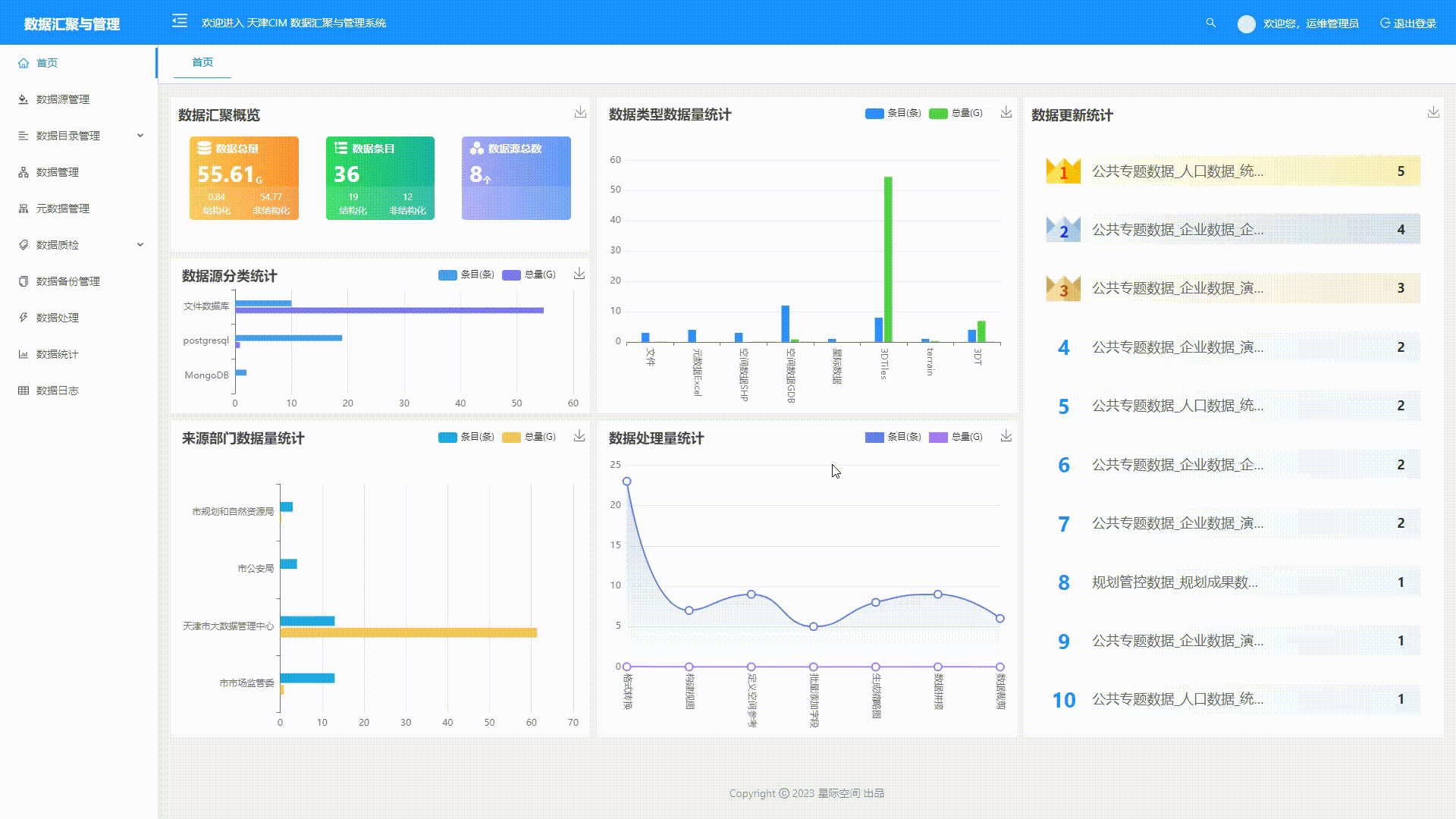1456x819 pixels.
Task: Click the search magnifier icon in header
Action: 1211,24
